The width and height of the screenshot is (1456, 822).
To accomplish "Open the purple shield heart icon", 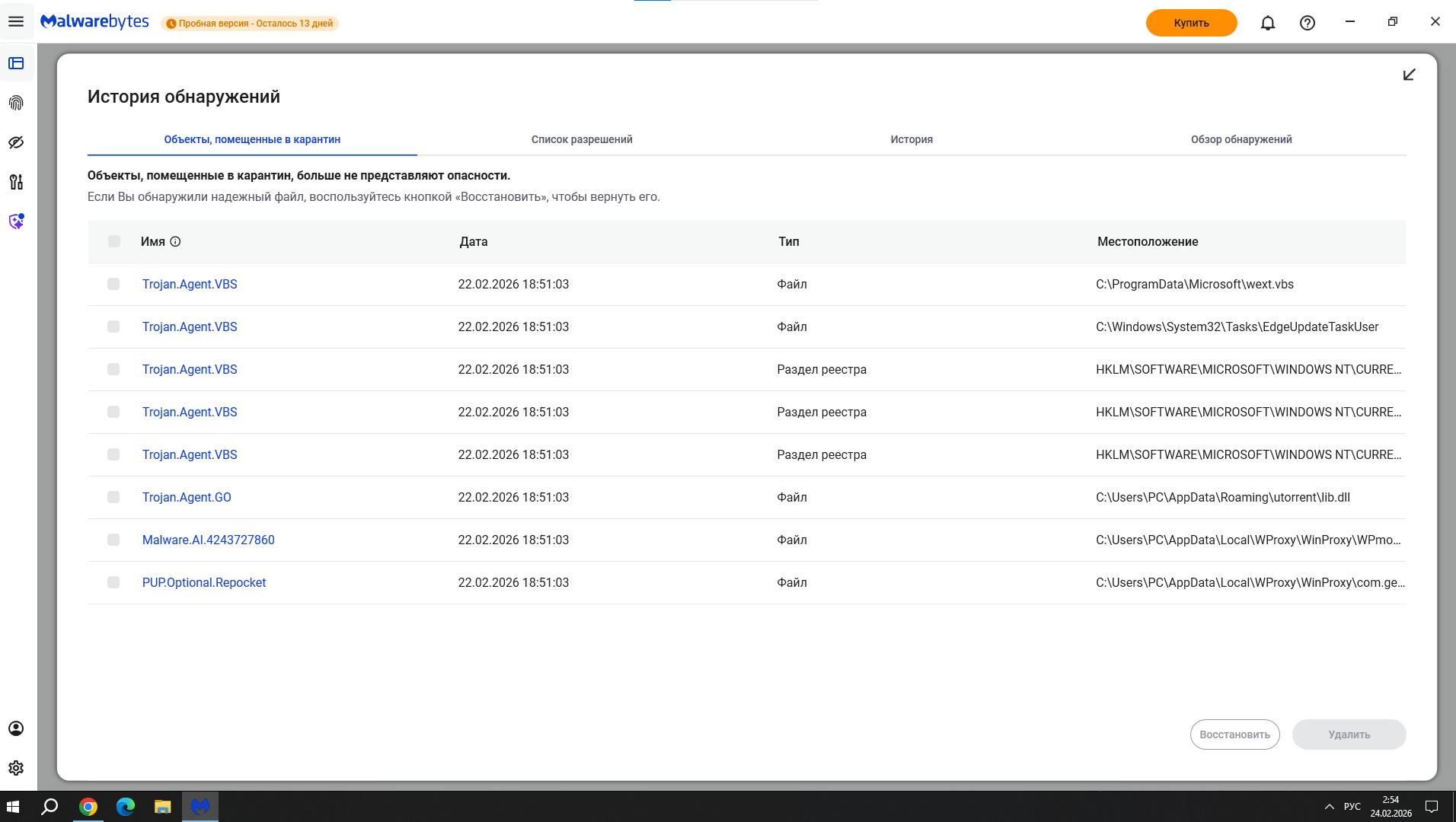I will tap(16, 221).
